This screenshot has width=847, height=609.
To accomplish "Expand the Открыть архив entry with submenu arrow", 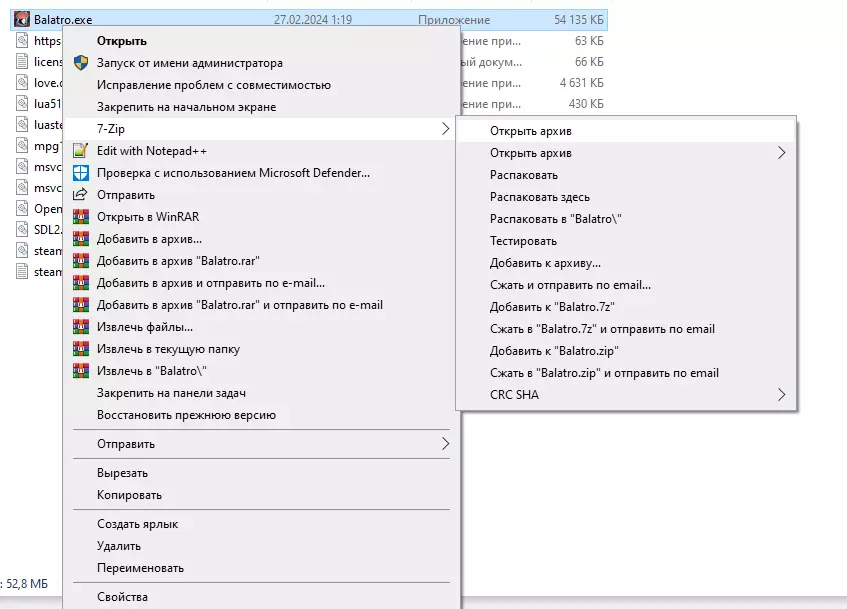I will 626,153.
